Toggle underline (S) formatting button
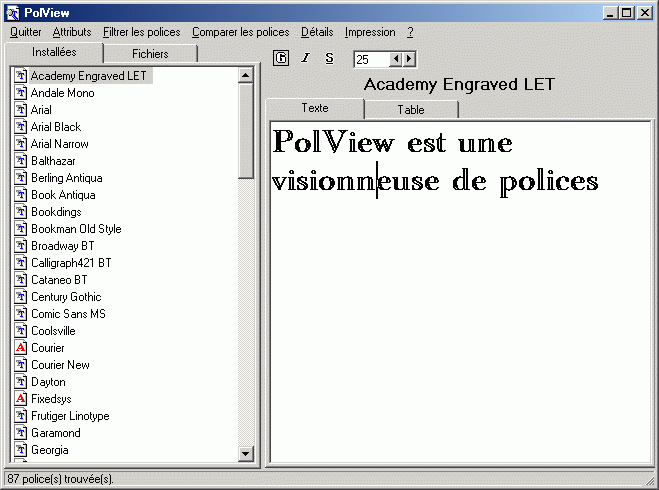The width and height of the screenshot is (659, 490). (x=330, y=58)
